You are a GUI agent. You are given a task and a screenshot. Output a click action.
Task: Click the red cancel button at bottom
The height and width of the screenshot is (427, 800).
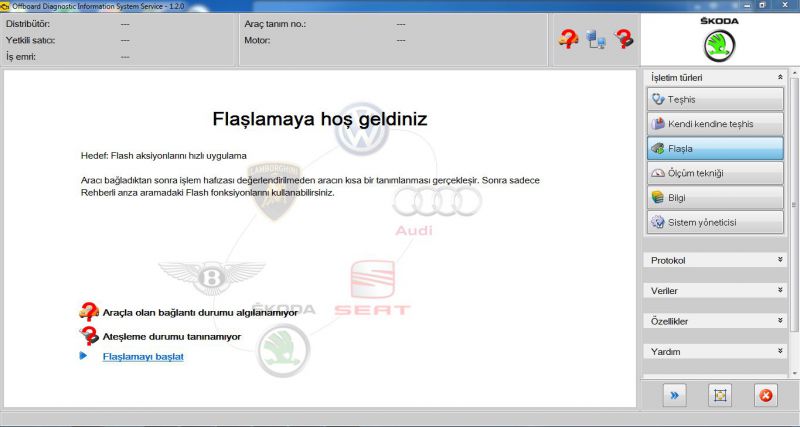pos(766,395)
